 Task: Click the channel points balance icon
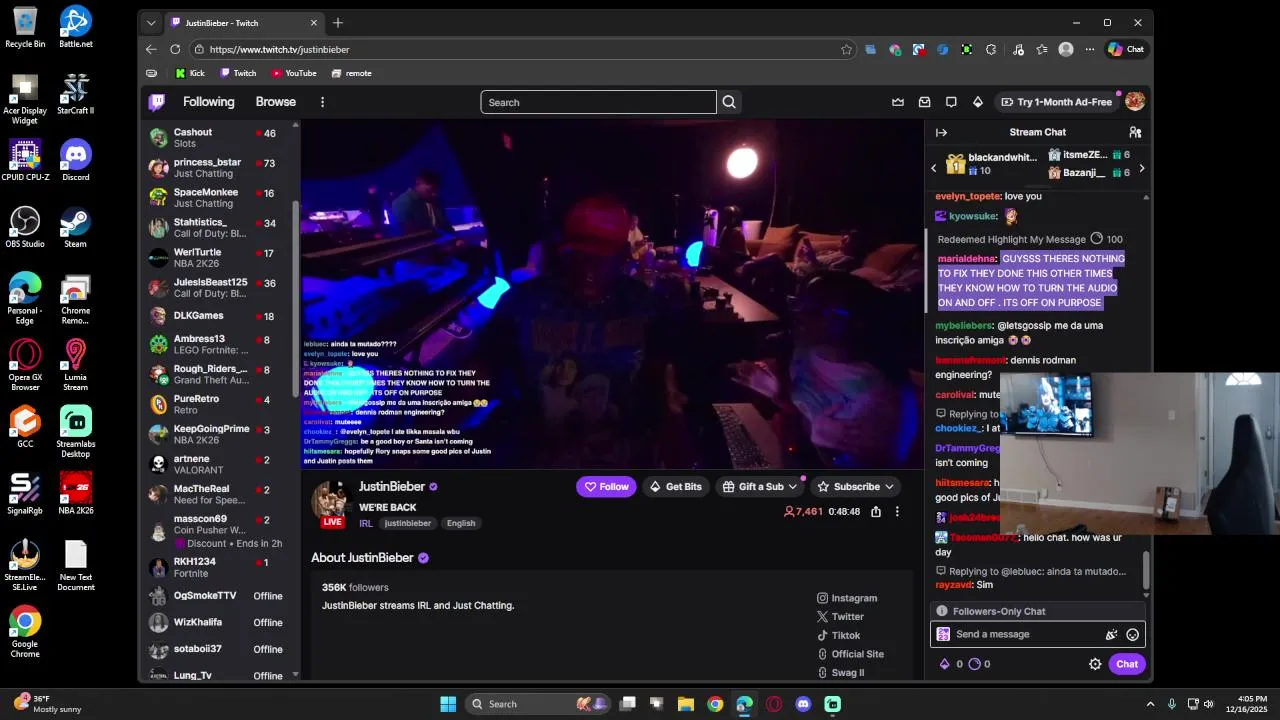pos(975,664)
